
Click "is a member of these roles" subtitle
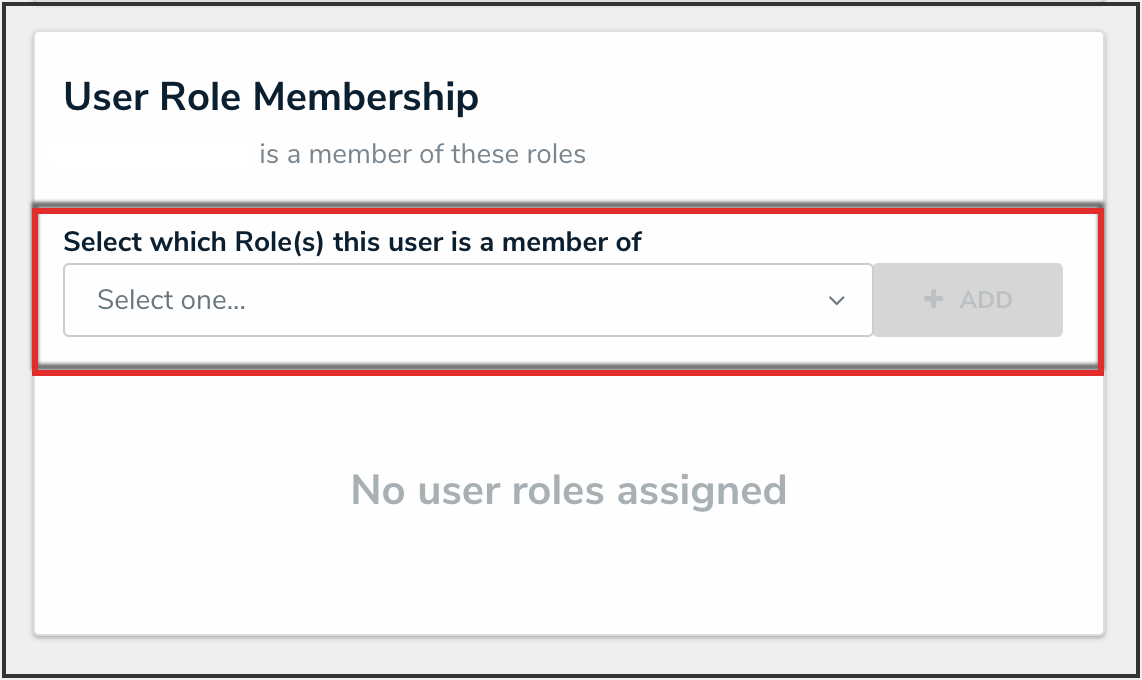pyautogui.click(x=422, y=155)
